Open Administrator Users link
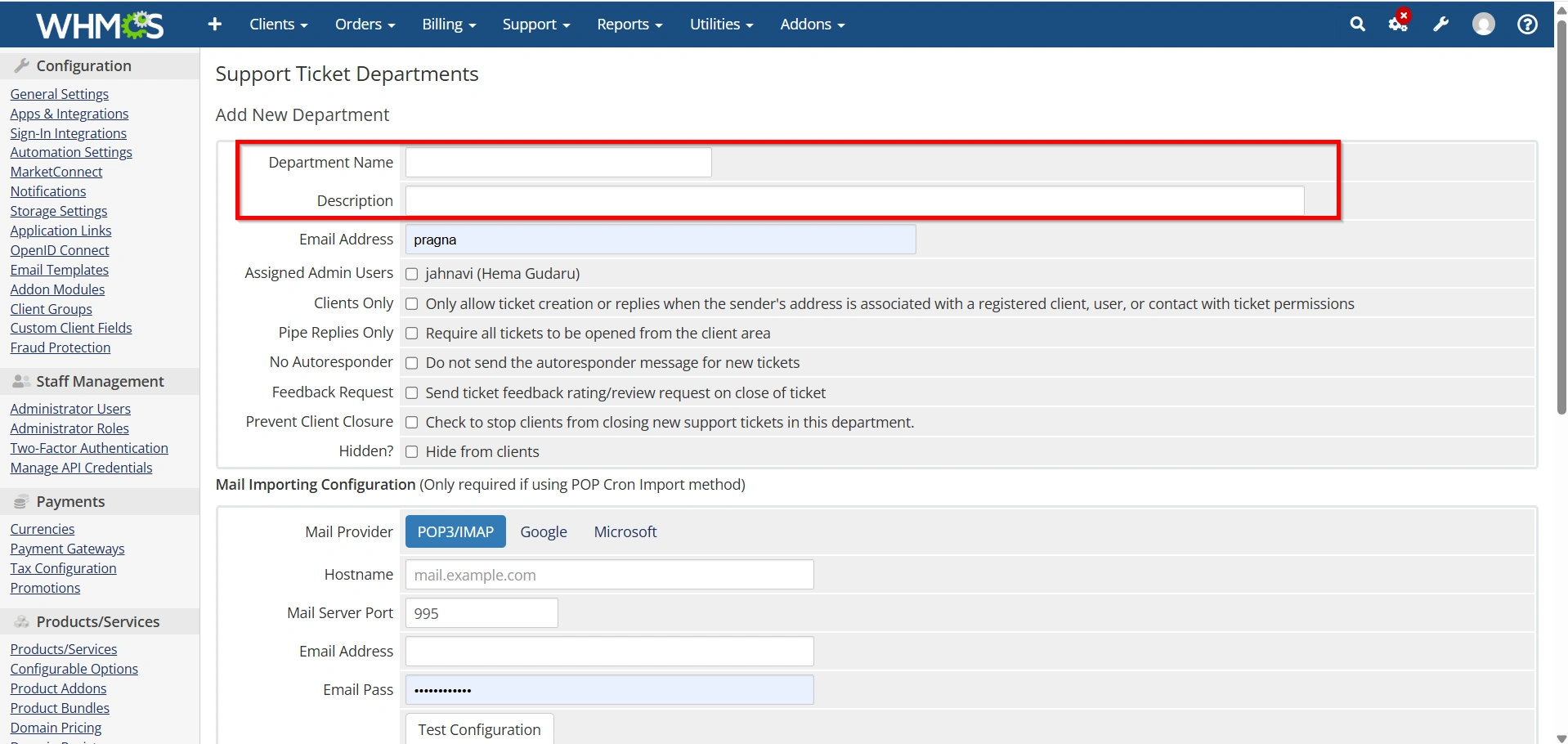 click(70, 409)
